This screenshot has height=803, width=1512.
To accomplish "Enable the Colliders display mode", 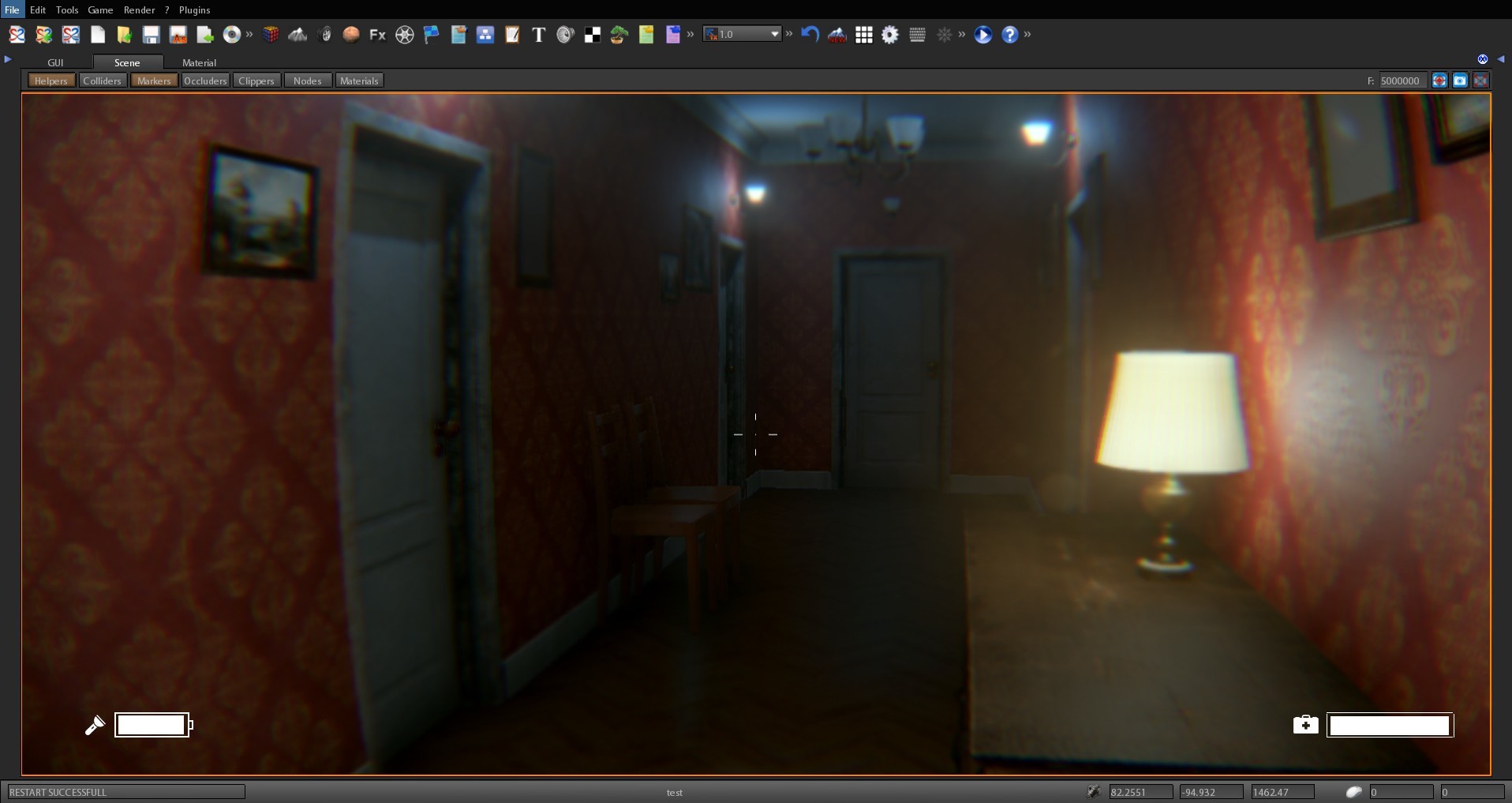I will (x=102, y=80).
